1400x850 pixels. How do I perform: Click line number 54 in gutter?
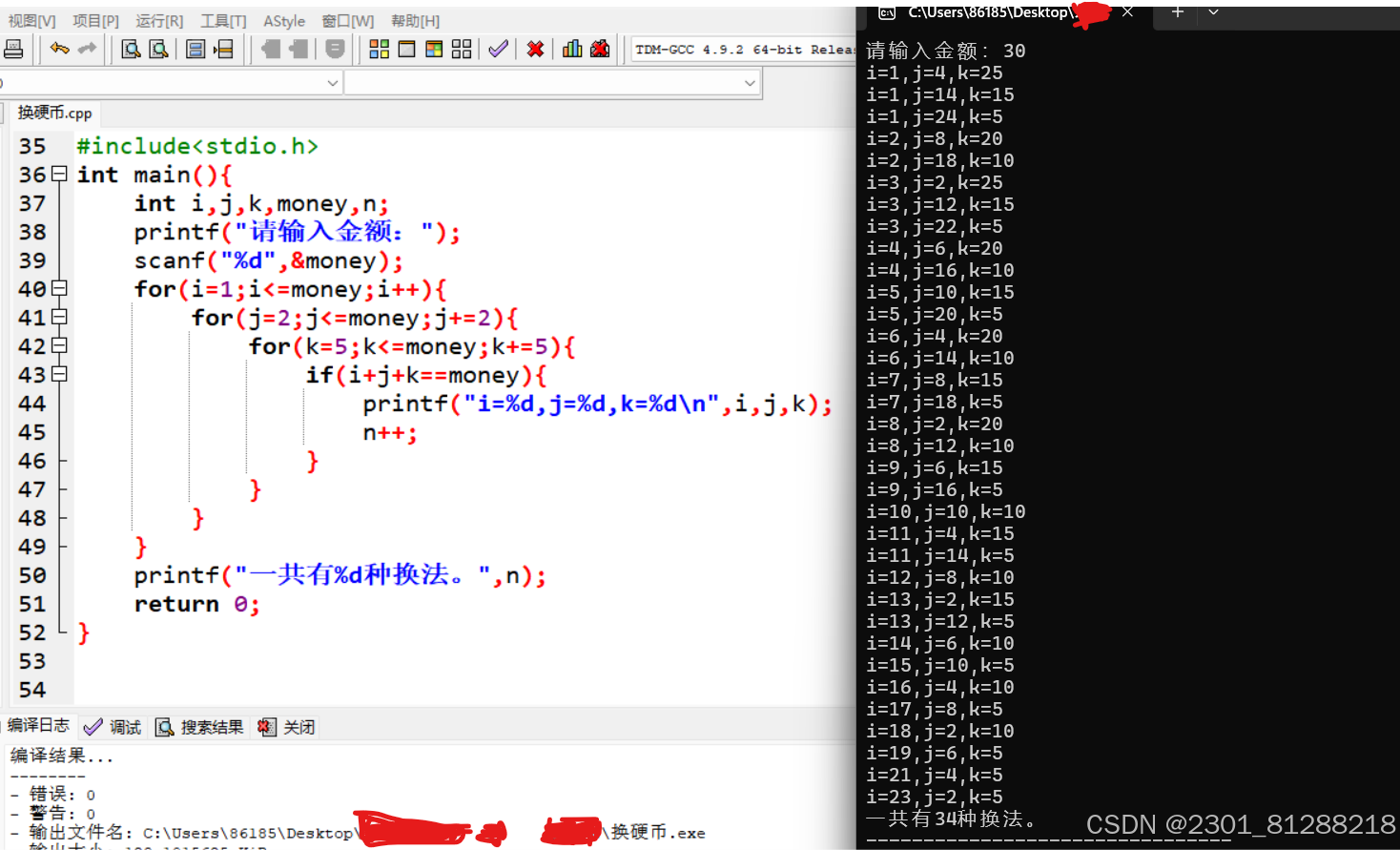tap(32, 690)
